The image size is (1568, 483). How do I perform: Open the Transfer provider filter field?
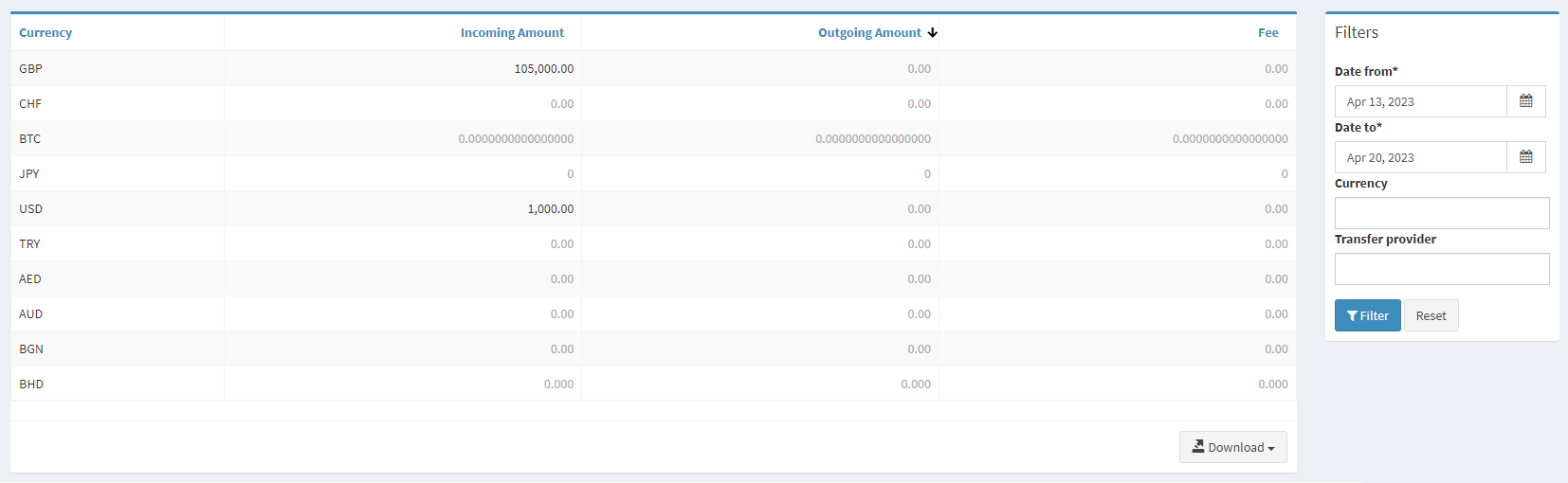coord(1441,269)
